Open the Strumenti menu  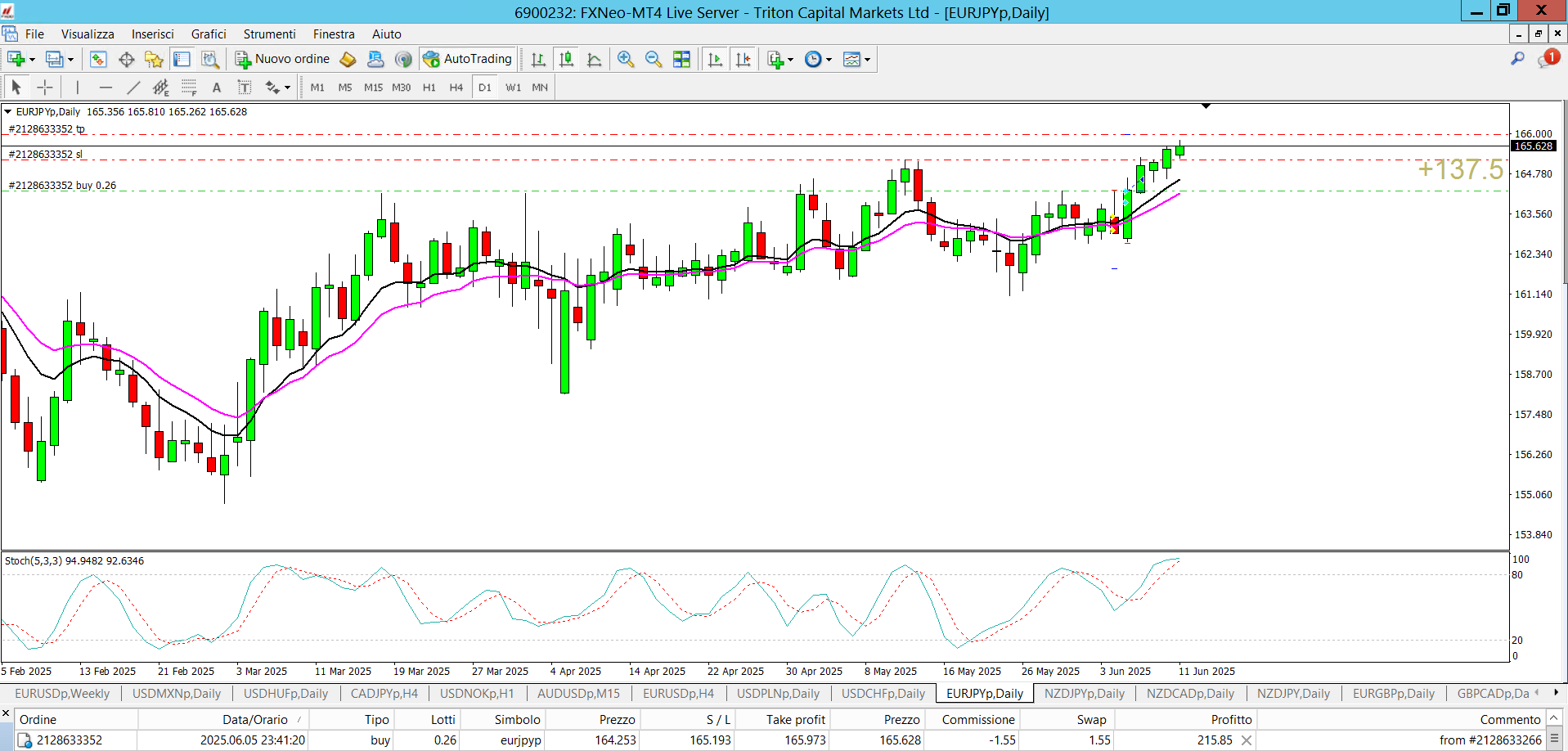pyautogui.click(x=269, y=34)
